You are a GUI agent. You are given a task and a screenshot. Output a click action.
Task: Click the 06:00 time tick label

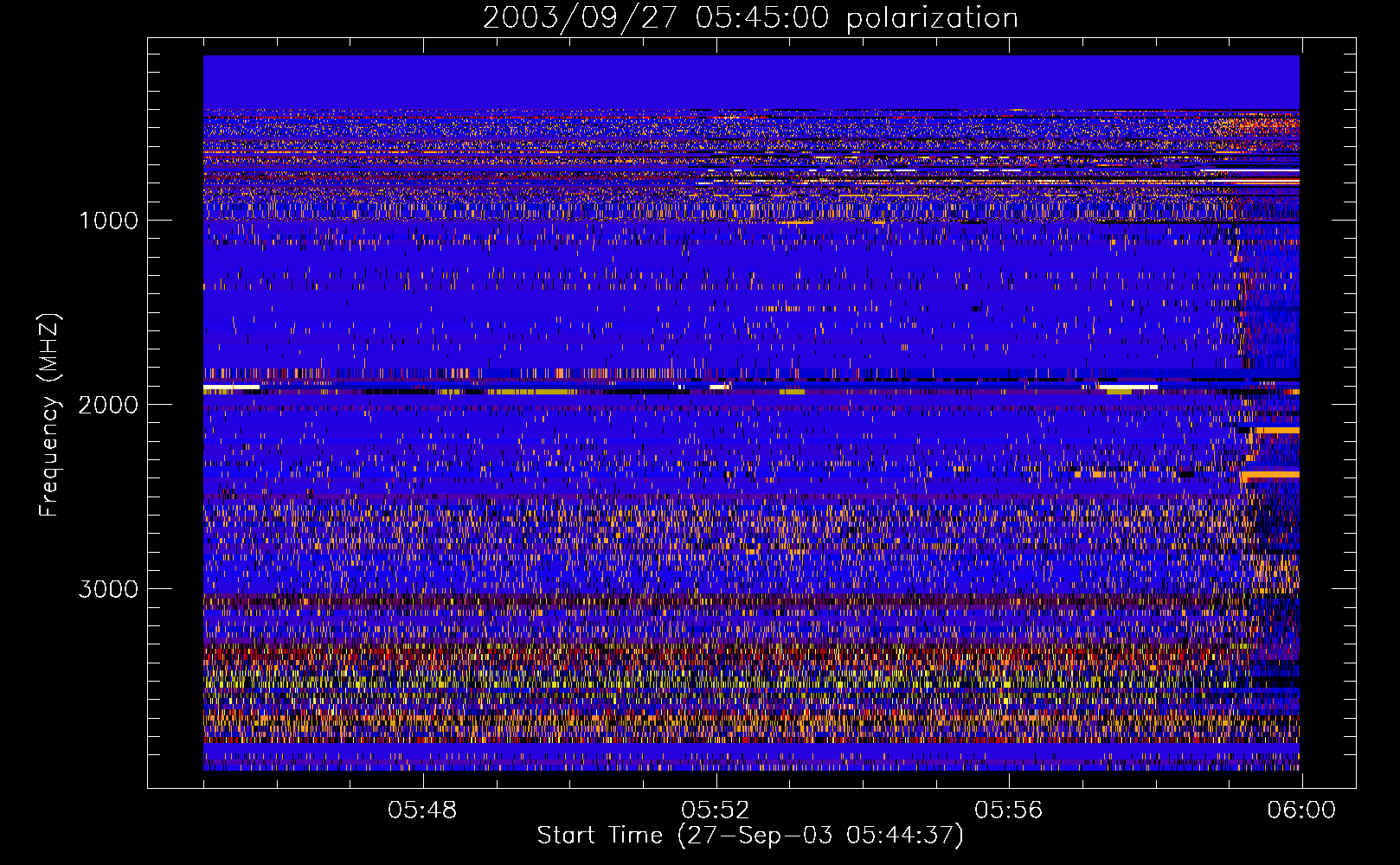pyautogui.click(x=1301, y=811)
